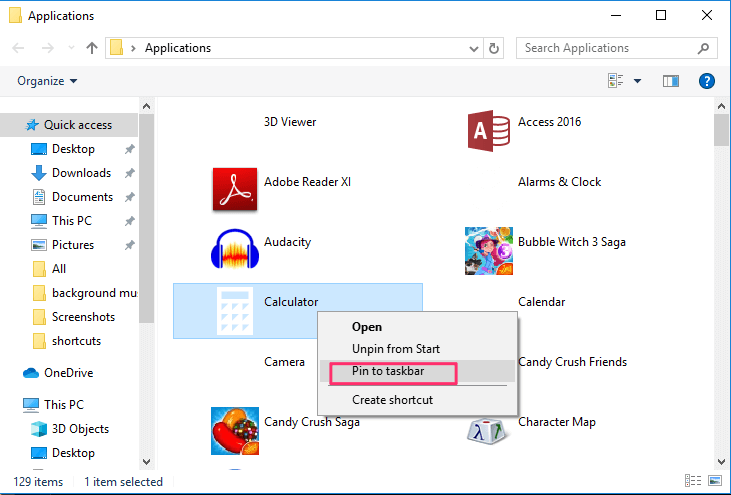Select the Candy Crush Saga icon

click(234, 431)
